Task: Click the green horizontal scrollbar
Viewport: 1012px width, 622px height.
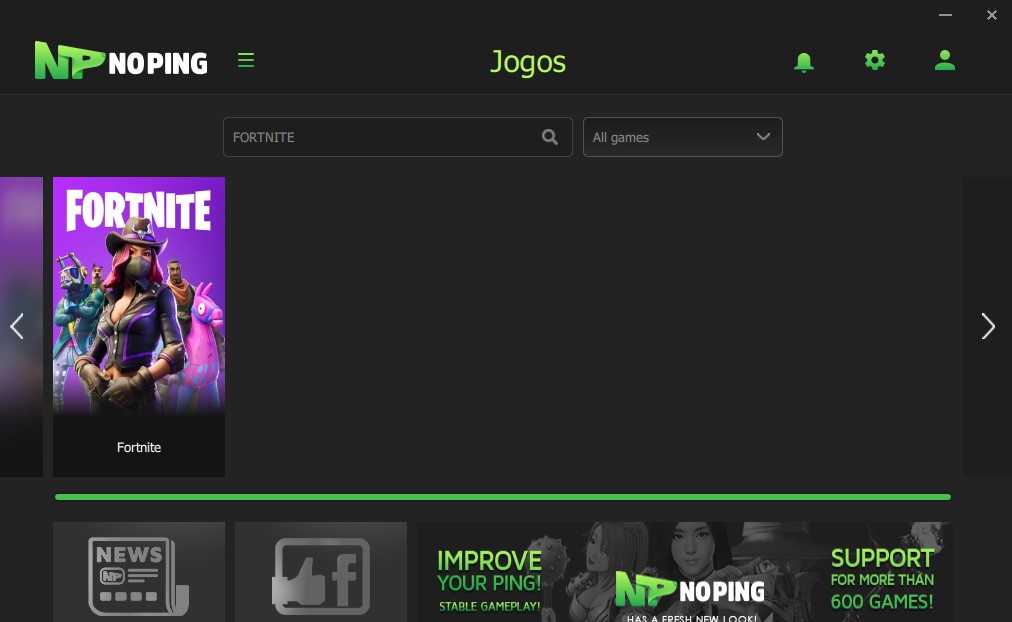Action: (x=503, y=497)
